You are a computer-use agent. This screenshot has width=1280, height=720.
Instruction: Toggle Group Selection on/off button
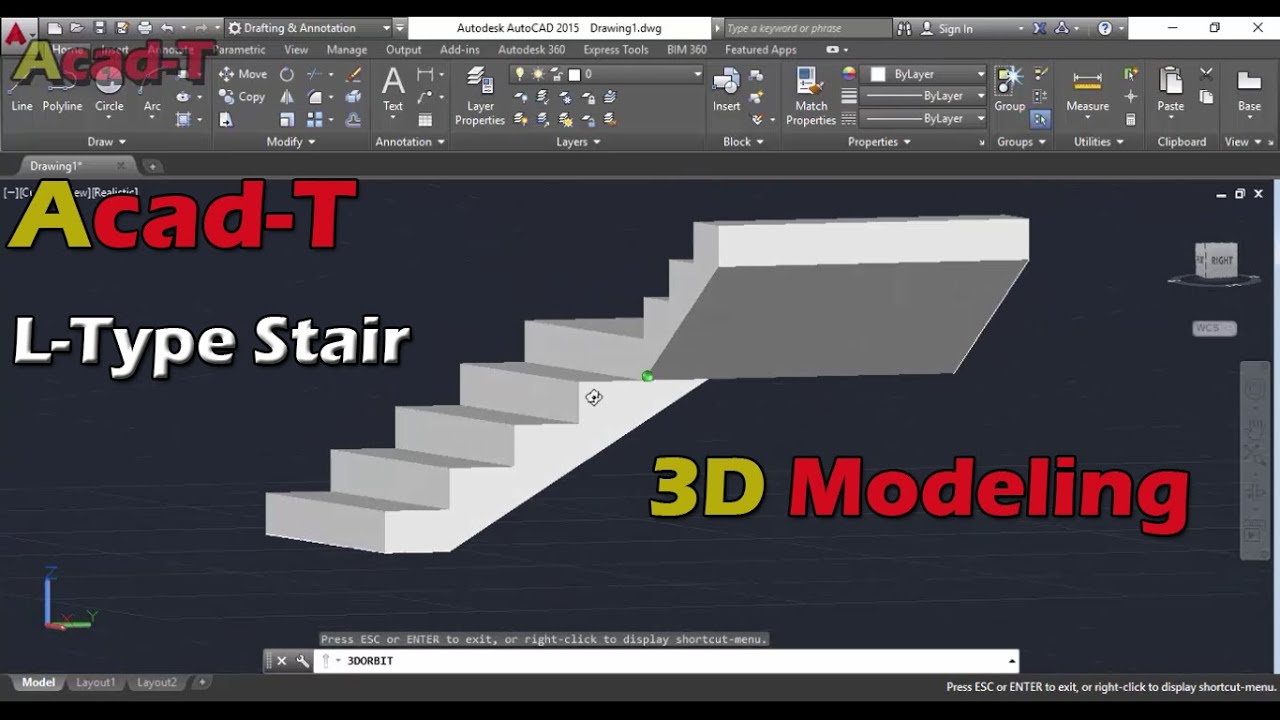tap(1040, 120)
